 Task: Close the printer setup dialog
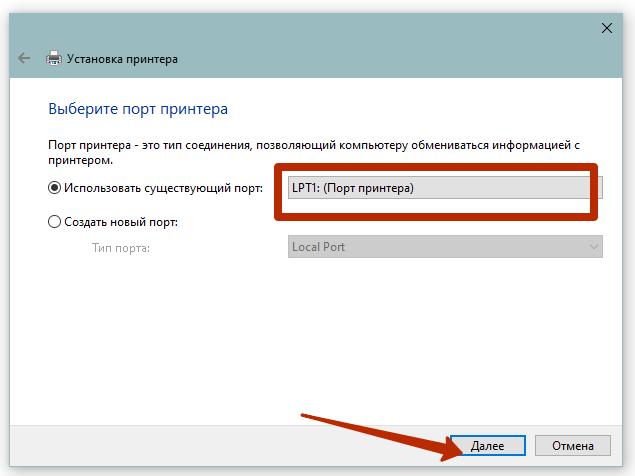coord(606,29)
